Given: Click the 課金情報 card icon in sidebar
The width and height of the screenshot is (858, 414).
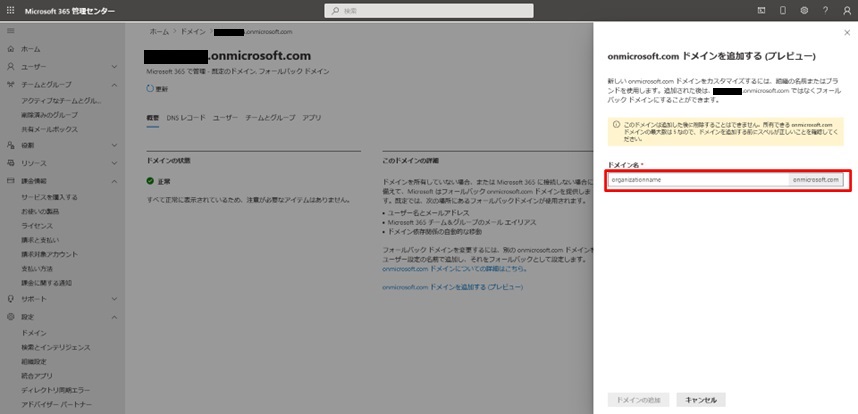Looking at the screenshot, I should click(10, 181).
